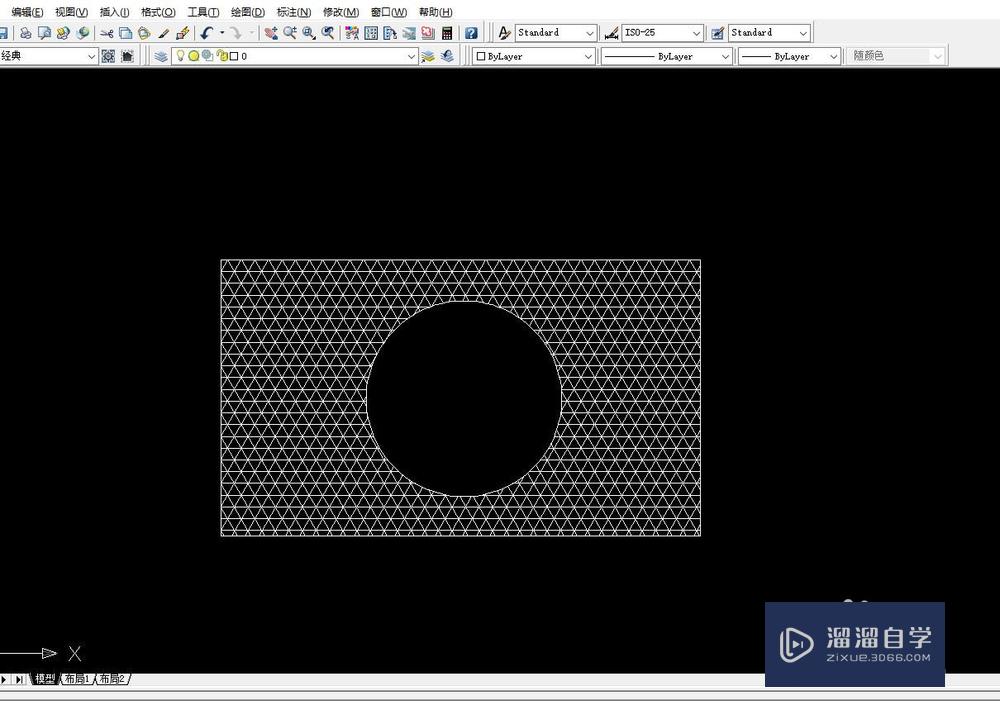The width and height of the screenshot is (1000, 705).
Task: Expand the 经典 workspace dropdown
Action: [91, 57]
